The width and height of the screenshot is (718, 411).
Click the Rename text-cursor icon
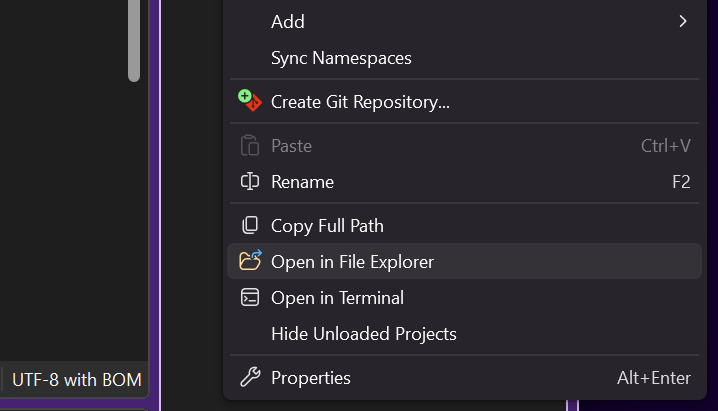click(250, 182)
